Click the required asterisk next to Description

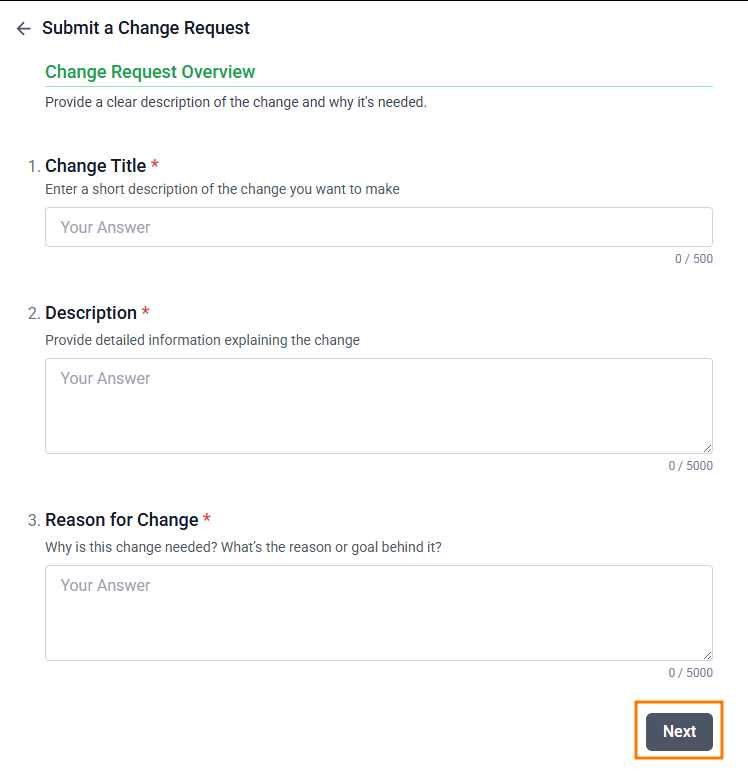coord(146,313)
